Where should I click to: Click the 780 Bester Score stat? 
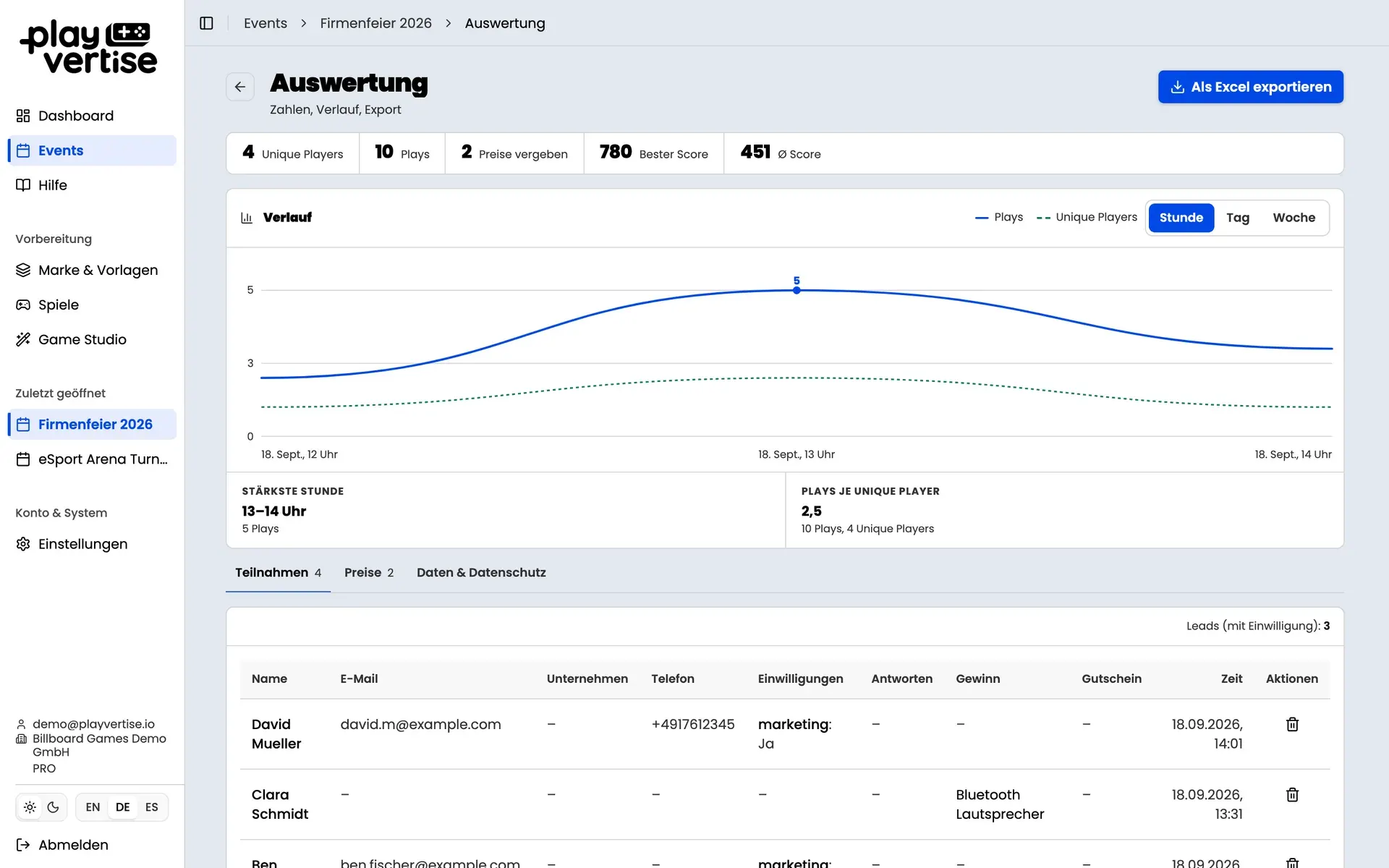coord(653,153)
